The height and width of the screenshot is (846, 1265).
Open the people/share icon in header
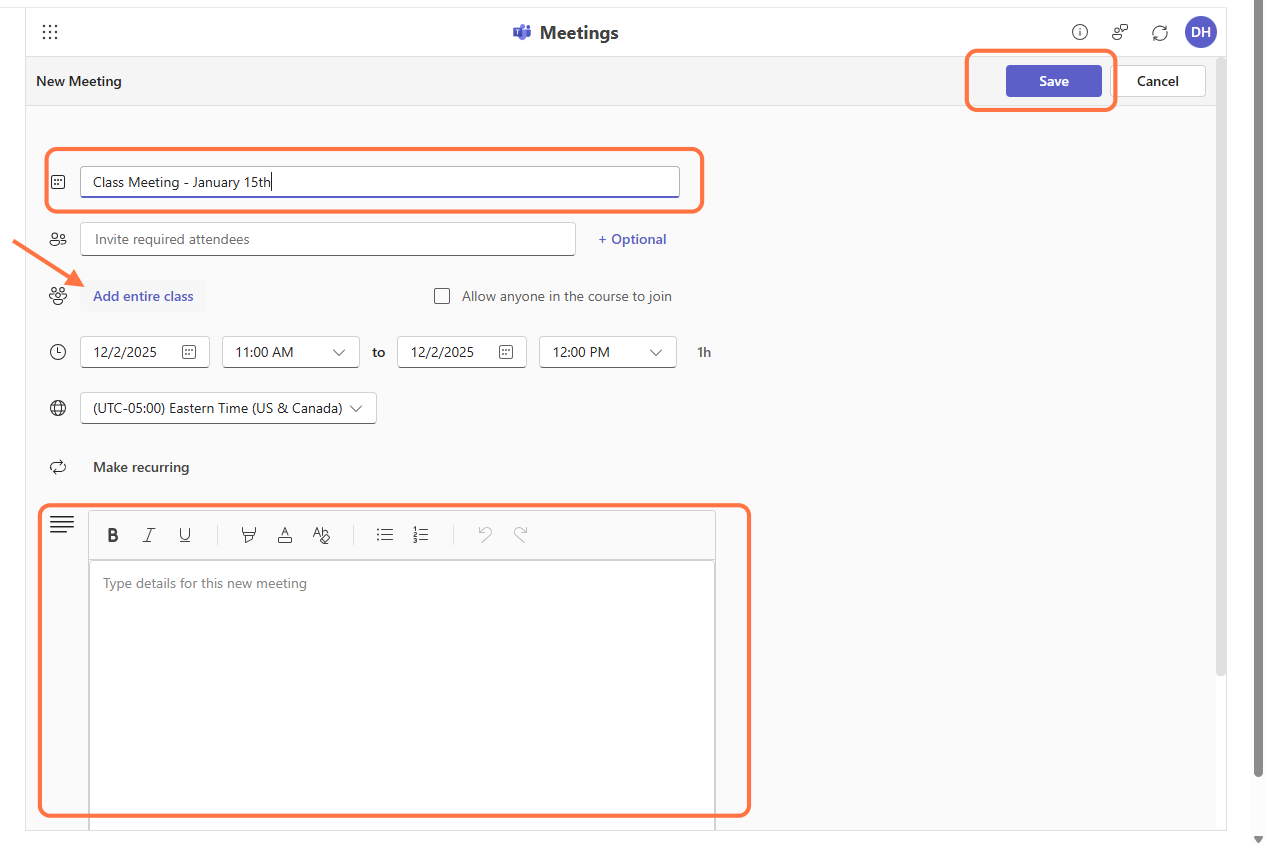pos(1120,32)
